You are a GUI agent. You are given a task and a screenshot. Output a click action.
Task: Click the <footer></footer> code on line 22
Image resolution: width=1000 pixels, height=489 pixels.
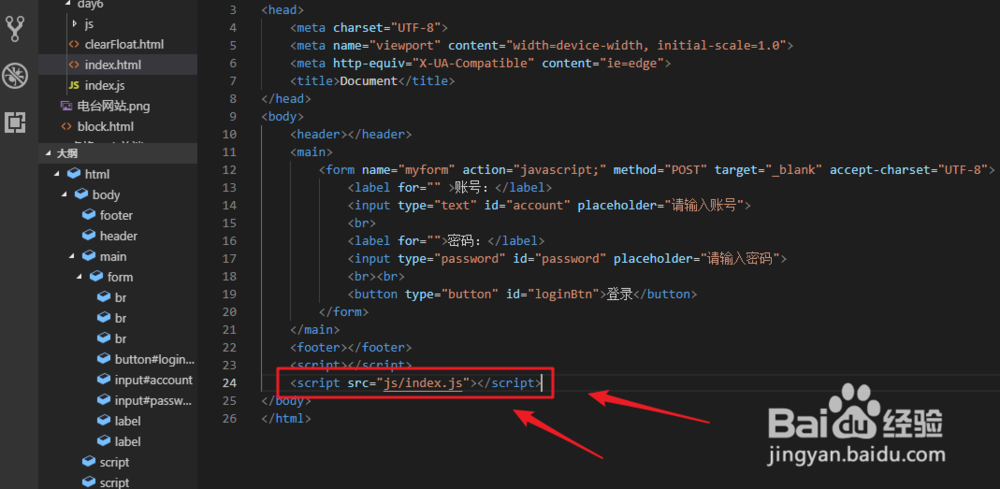click(351, 348)
